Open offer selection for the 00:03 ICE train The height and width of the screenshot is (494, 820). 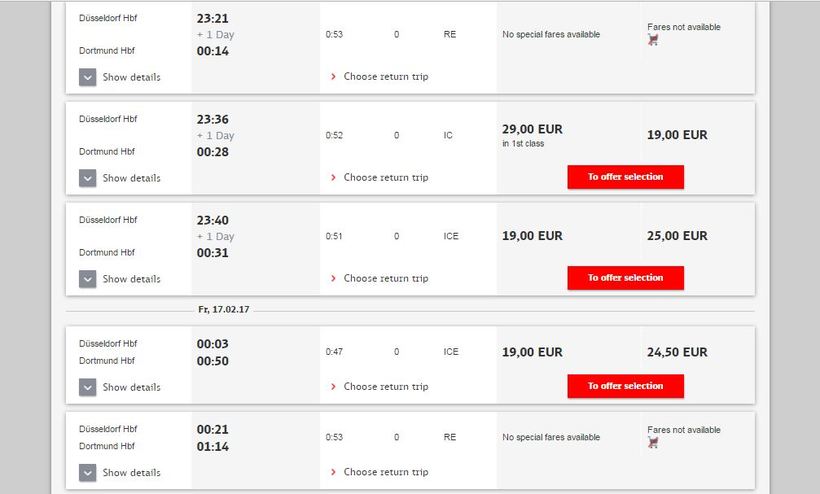[x=625, y=386]
